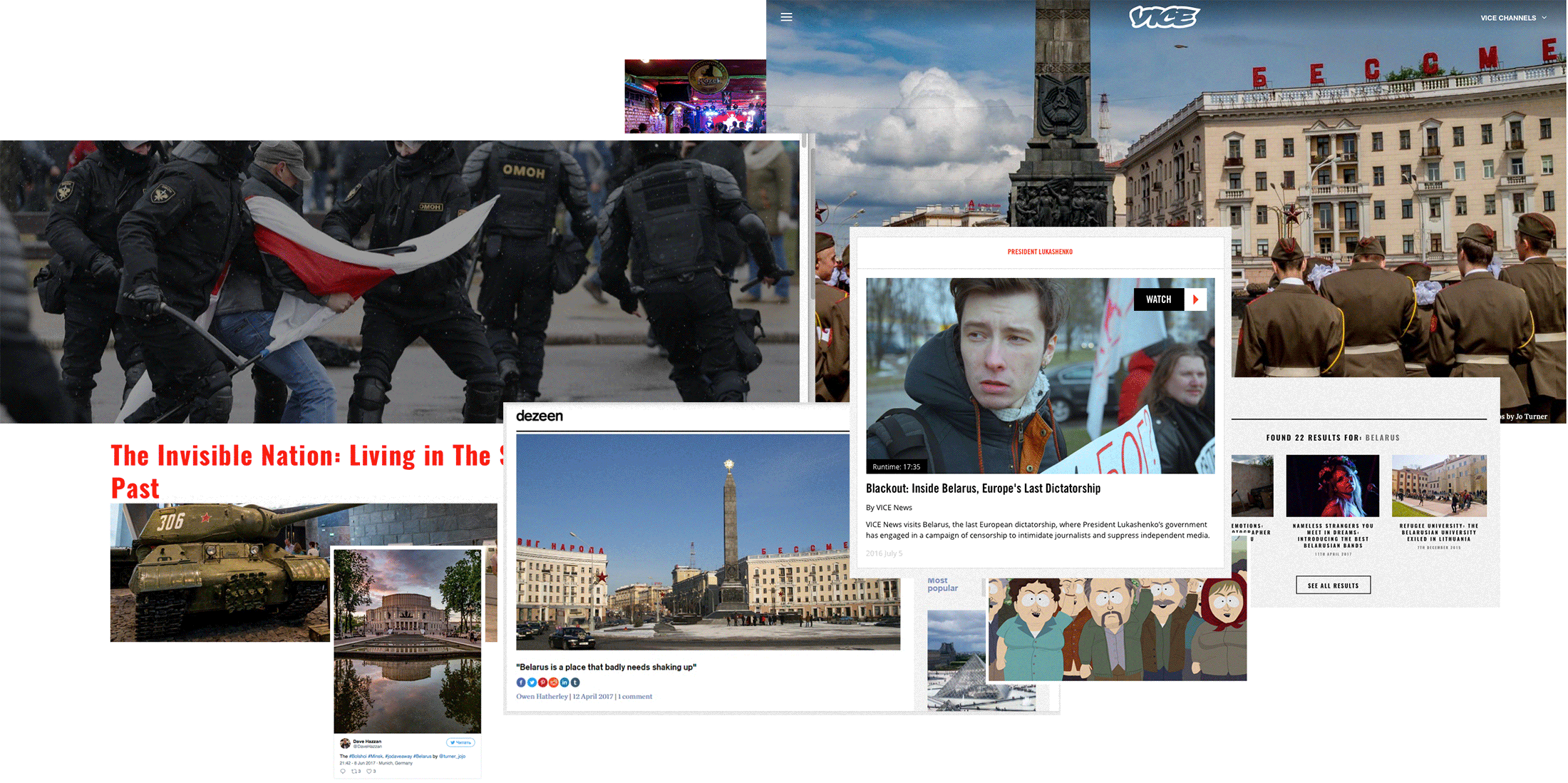Share dezeen article on Tumblr
1568x783 pixels.
point(575,682)
